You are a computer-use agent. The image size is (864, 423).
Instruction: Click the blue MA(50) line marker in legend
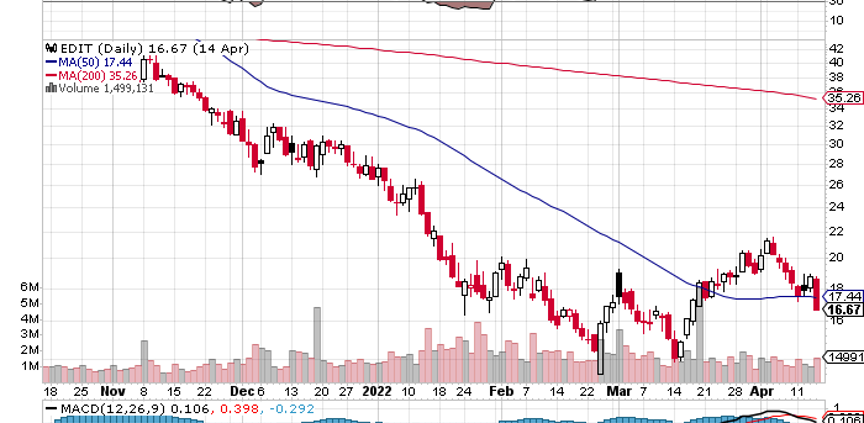coord(52,62)
